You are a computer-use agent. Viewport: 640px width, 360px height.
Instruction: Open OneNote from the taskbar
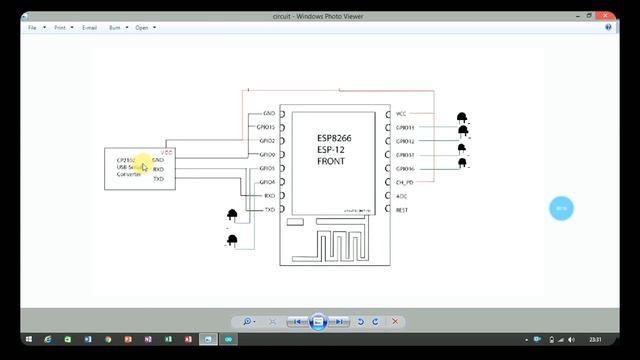[x=148, y=339]
